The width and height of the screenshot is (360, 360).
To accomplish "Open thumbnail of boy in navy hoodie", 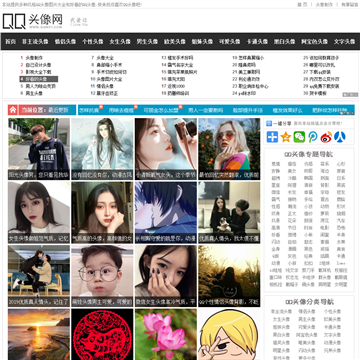I will (x=39, y=149).
